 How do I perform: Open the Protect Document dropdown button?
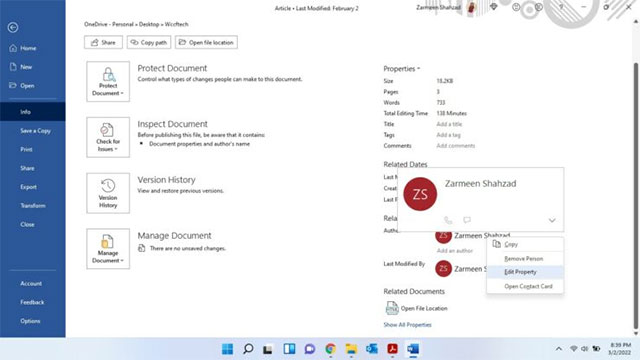click(x=108, y=82)
